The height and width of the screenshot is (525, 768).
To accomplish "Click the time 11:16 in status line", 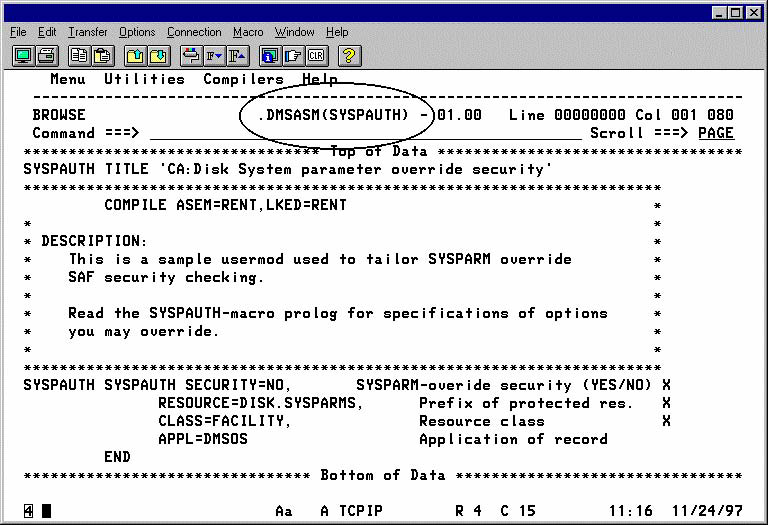I will [631, 511].
